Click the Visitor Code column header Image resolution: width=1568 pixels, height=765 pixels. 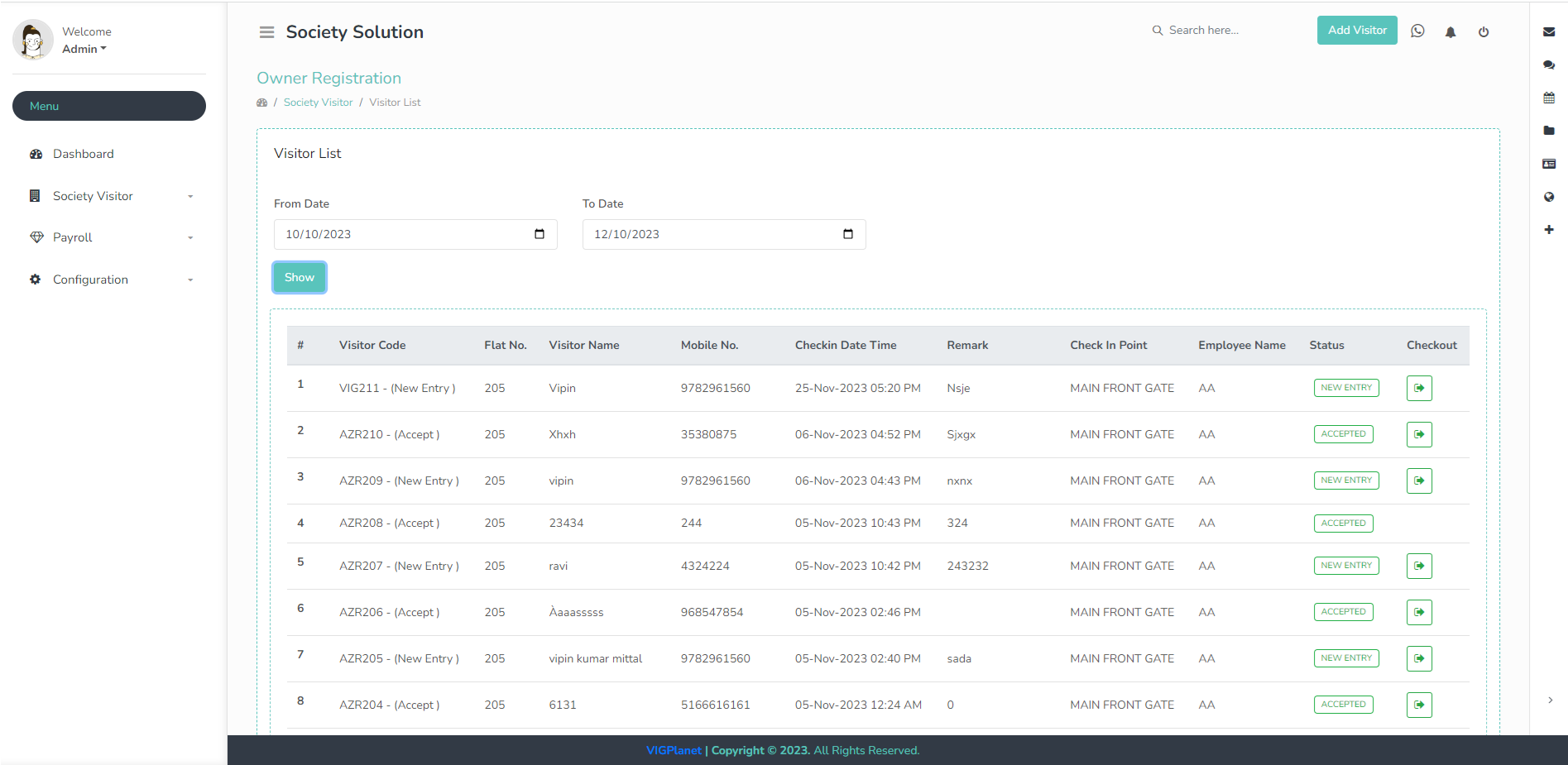372,345
